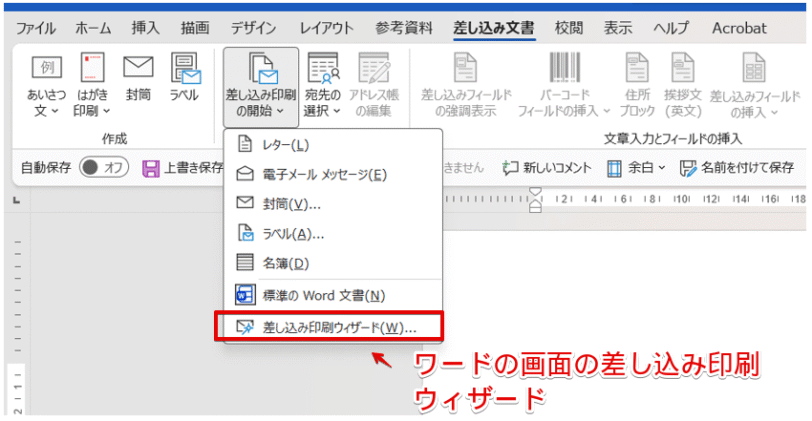812x421 pixels.
Task: Click 名前を付けて保存 button
Action: (x=737, y=168)
